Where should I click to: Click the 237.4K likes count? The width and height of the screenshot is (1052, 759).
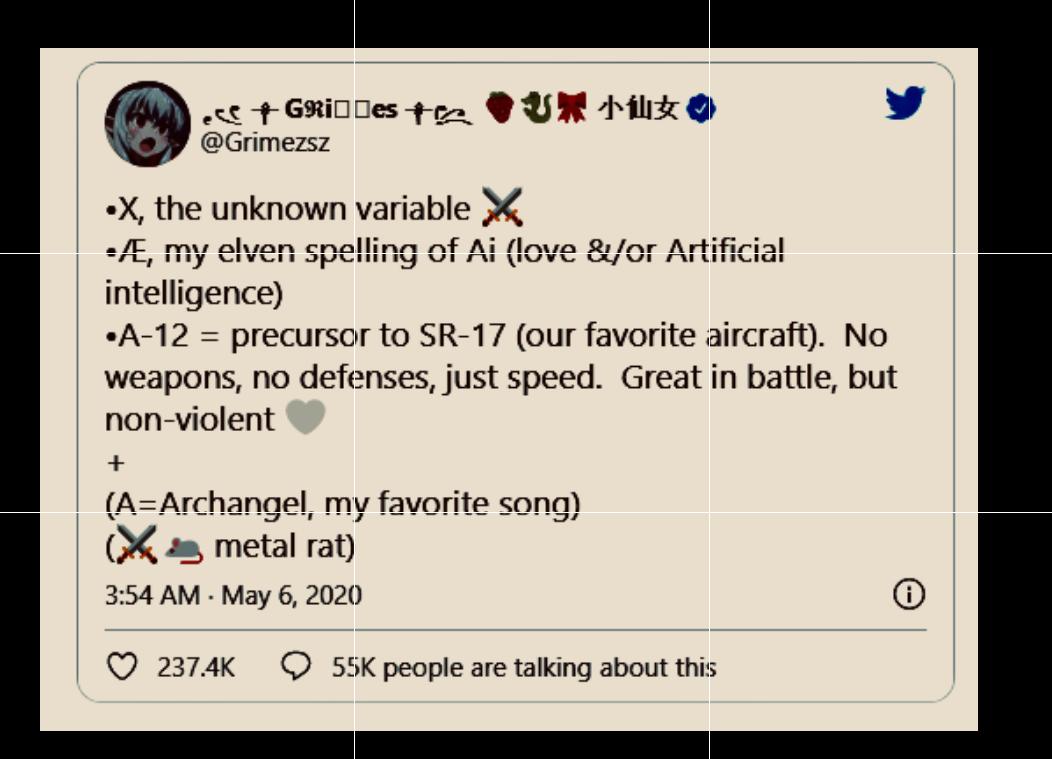click(x=196, y=668)
